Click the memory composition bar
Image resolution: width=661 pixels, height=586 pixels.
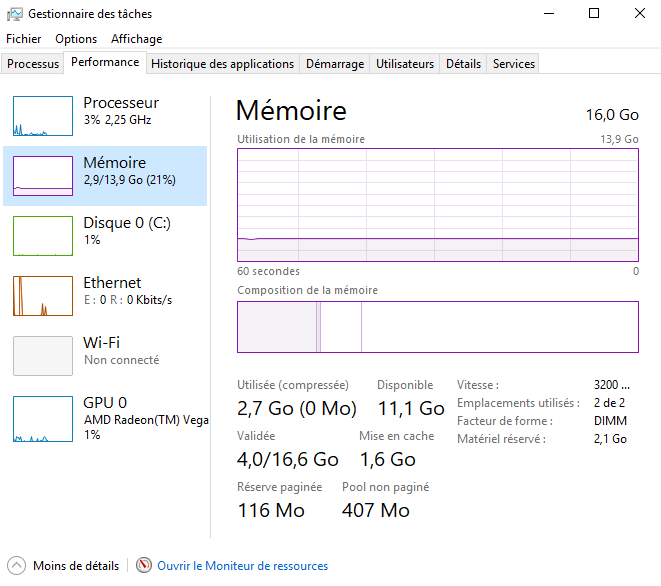coord(437,327)
